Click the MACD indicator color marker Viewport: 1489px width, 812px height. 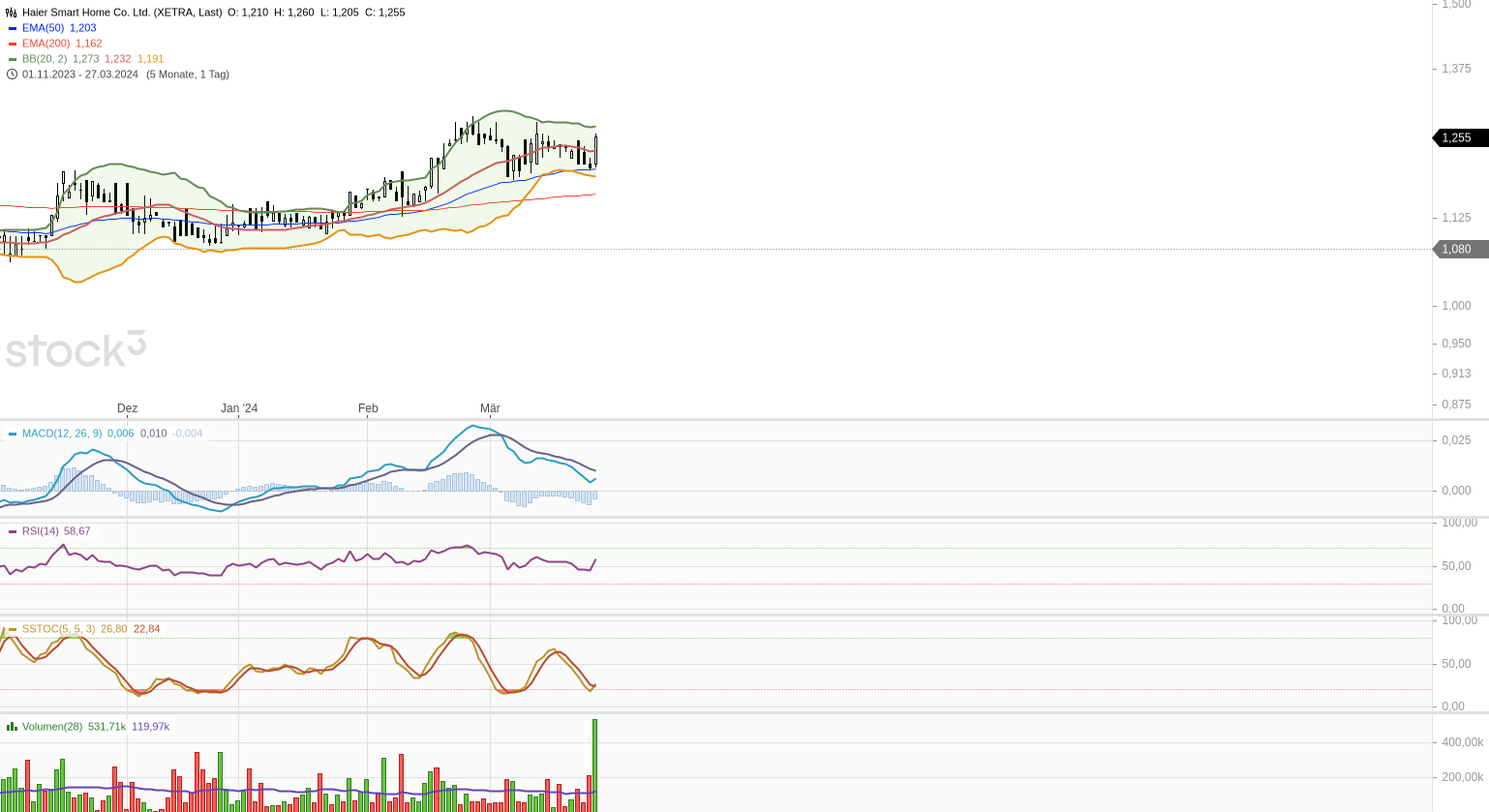point(13,434)
